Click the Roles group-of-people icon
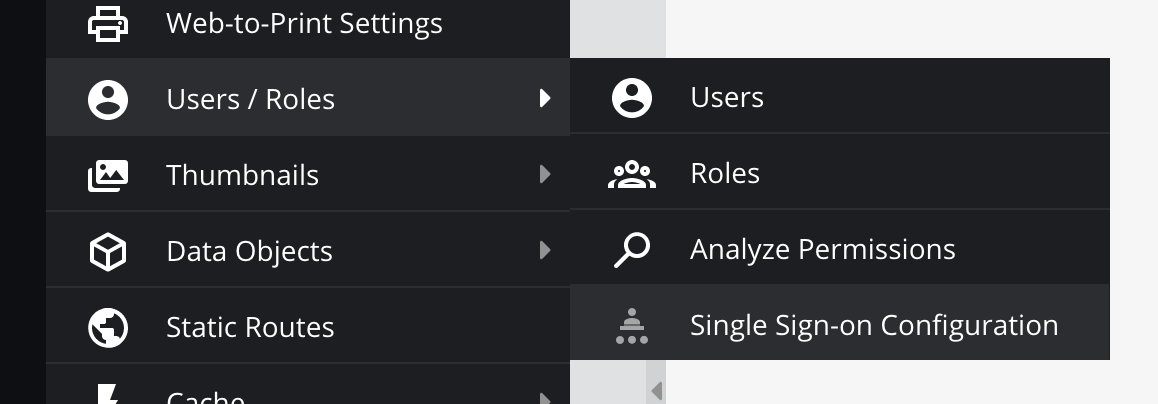The image size is (1158, 404). coord(632,174)
